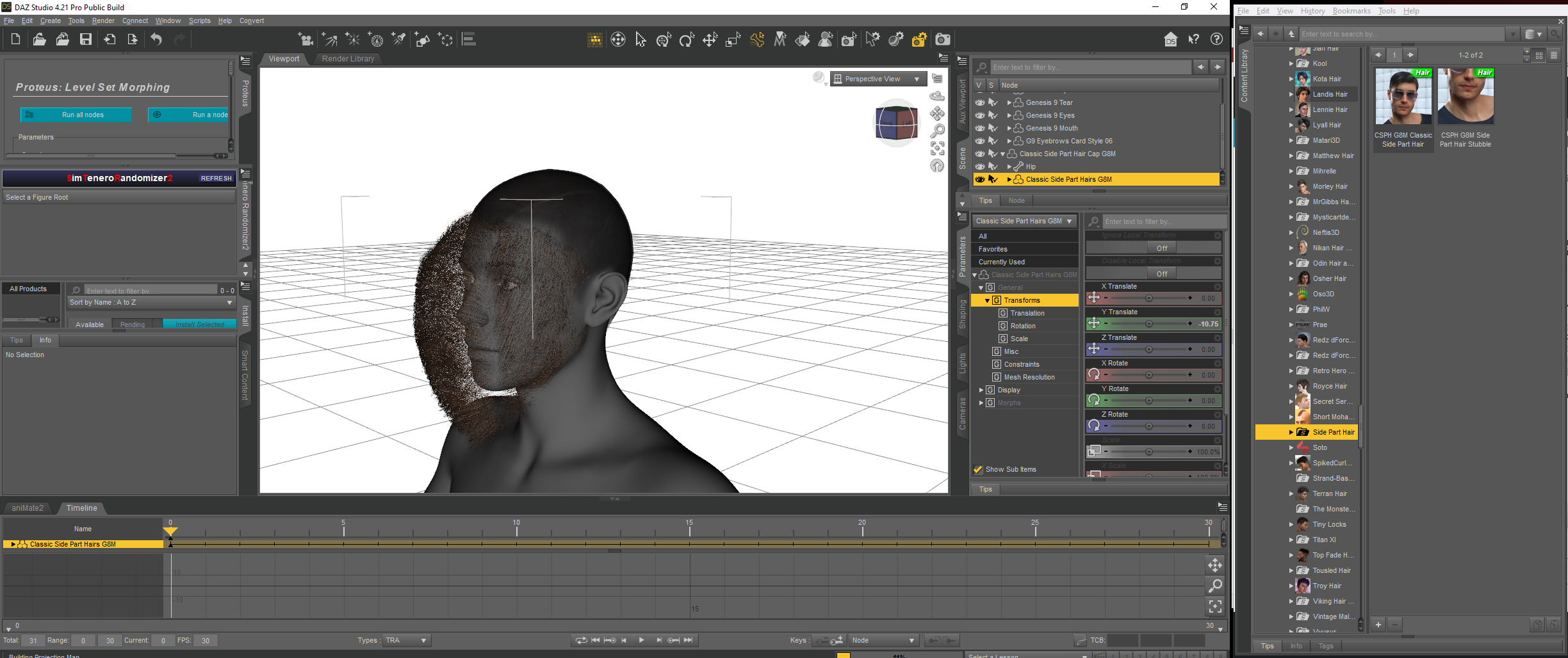The height and width of the screenshot is (658, 1568).
Task: Open the Render menu
Action: [x=103, y=20]
